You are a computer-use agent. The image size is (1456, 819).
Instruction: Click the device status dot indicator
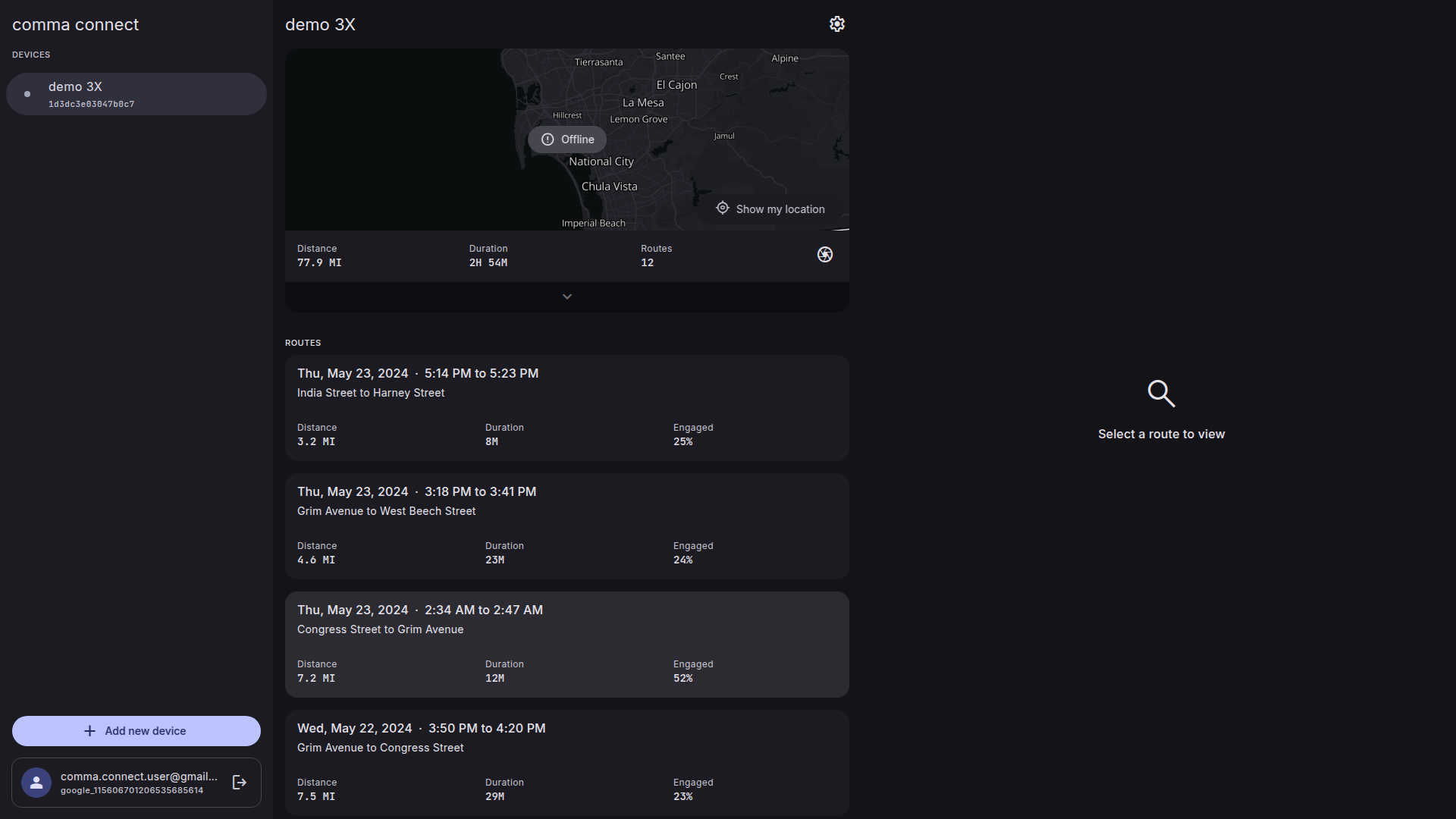tap(27, 94)
